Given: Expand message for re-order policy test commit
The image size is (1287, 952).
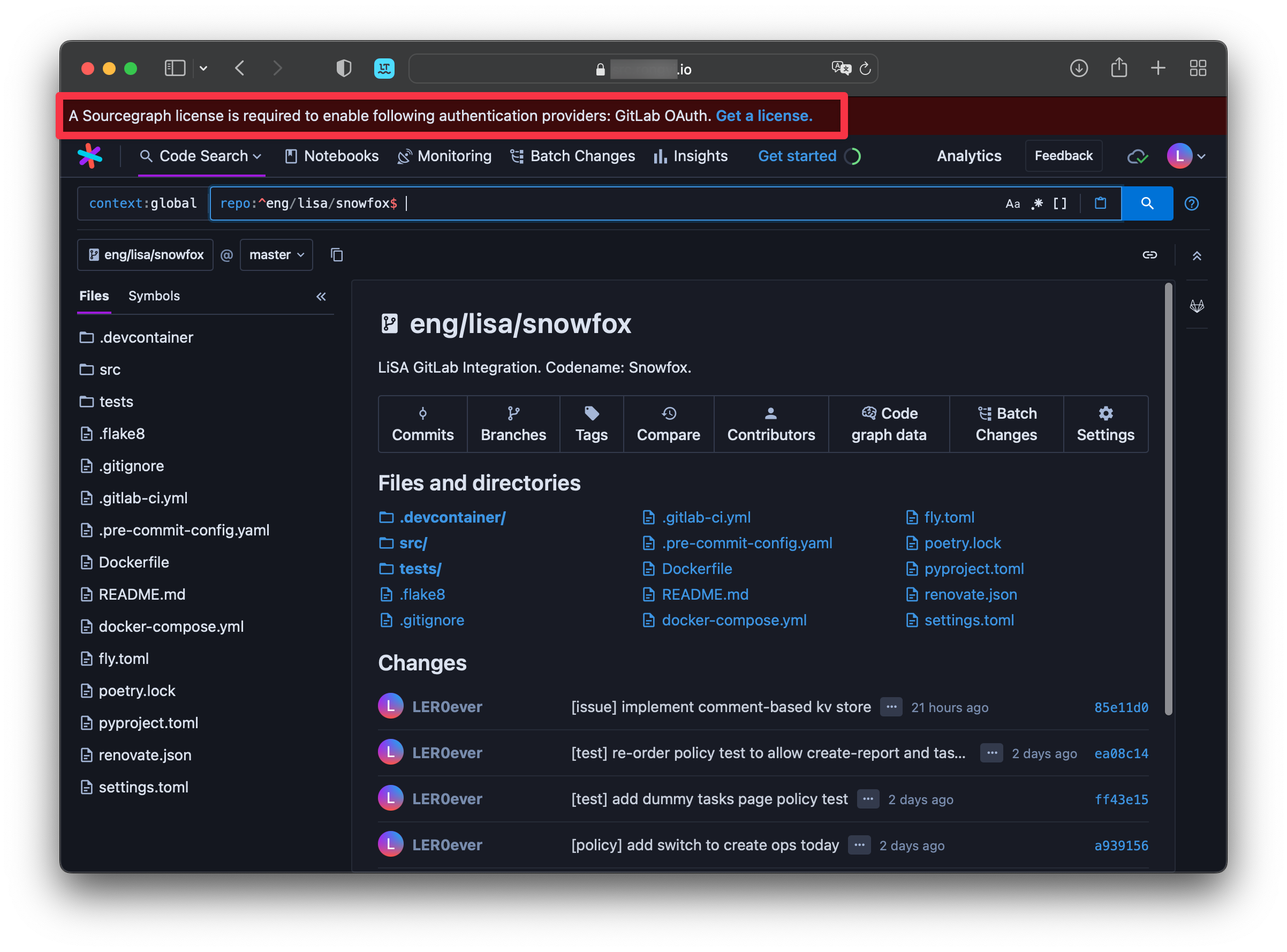Looking at the screenshot, I should (x=991, y=753).
